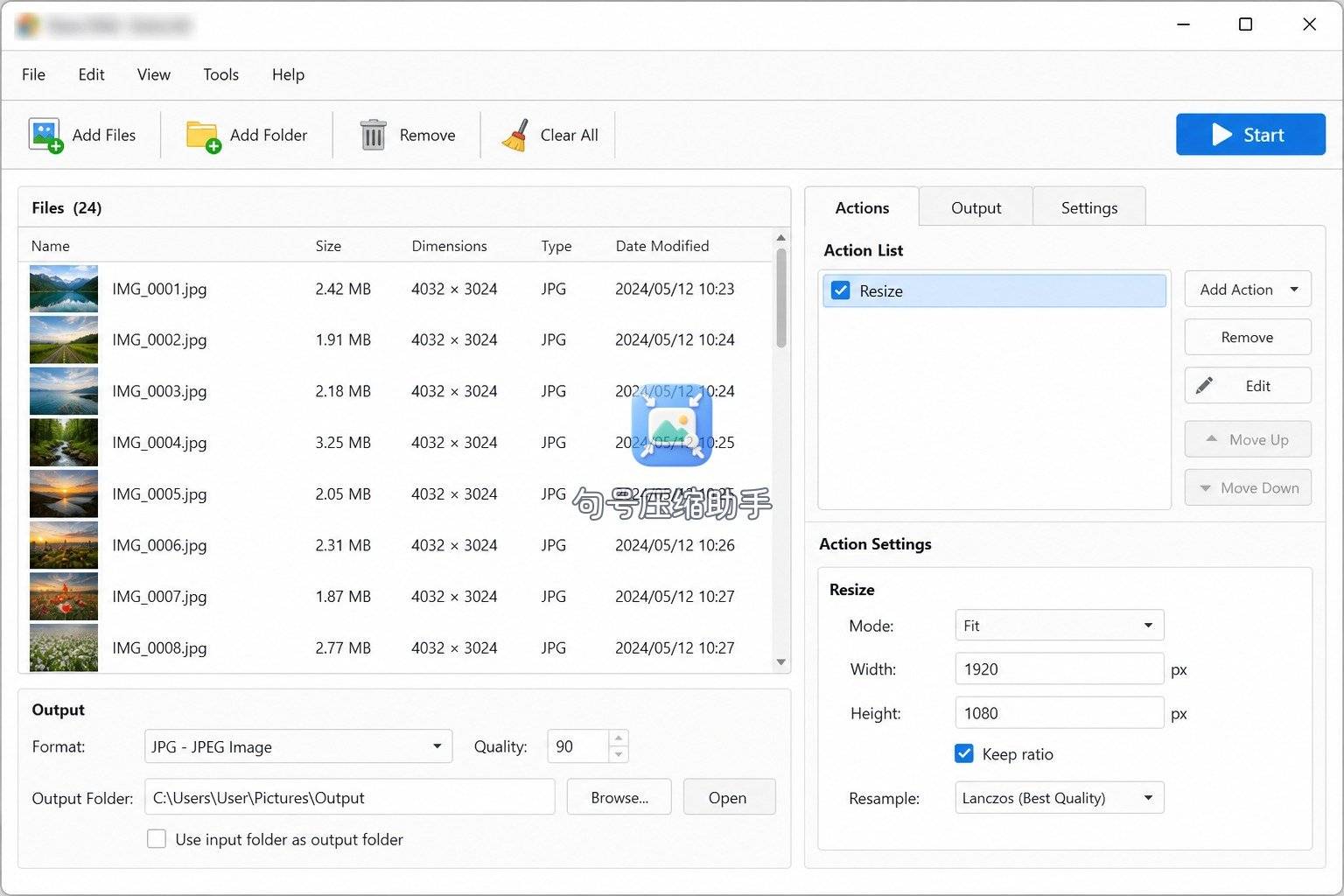Select the IMG_0004.jpg forest thumbnail
The height and width of the screenshot is (896, 1344).
tap(64, 443)
